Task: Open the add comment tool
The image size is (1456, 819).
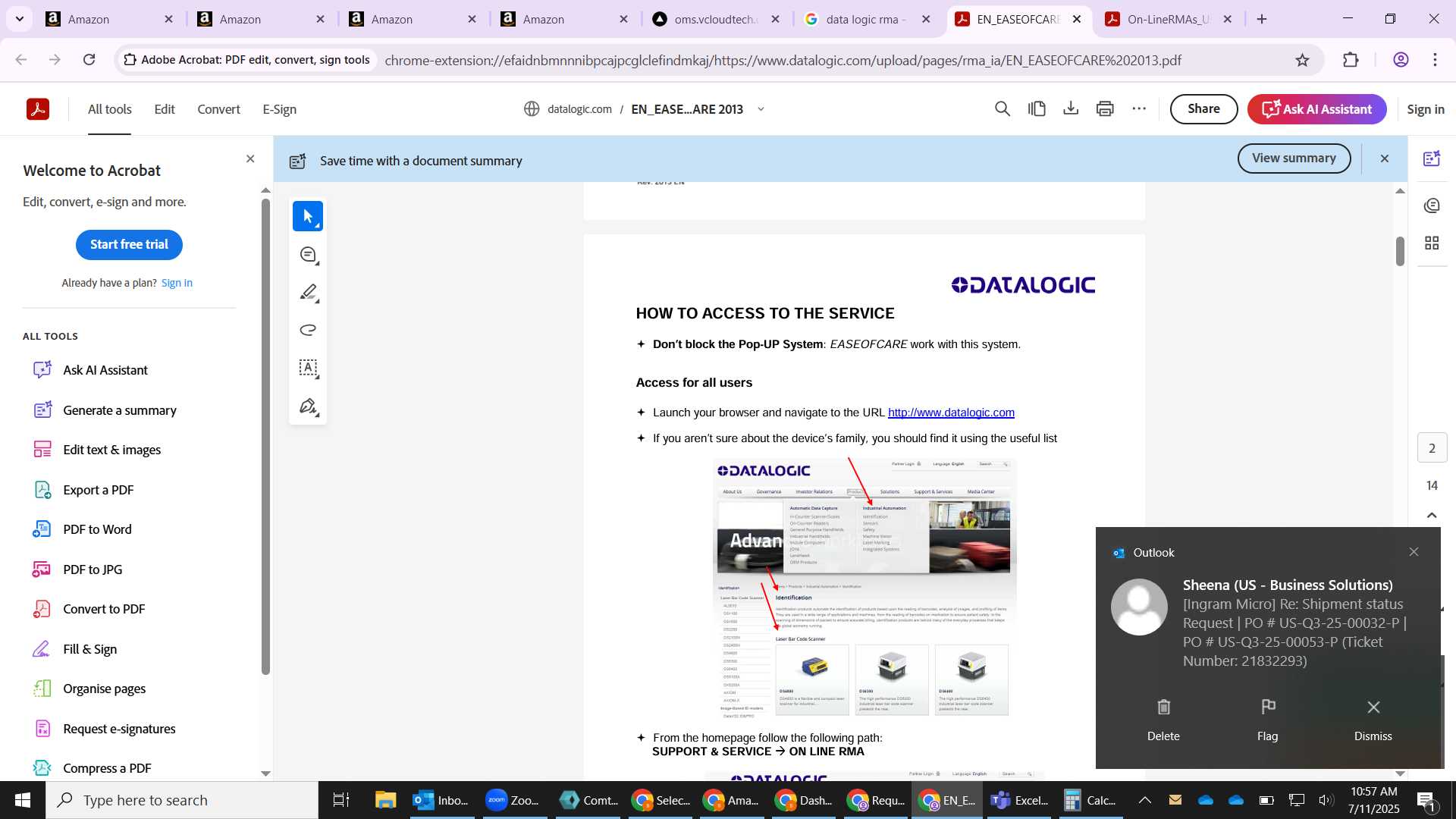Action: point(308,256)
